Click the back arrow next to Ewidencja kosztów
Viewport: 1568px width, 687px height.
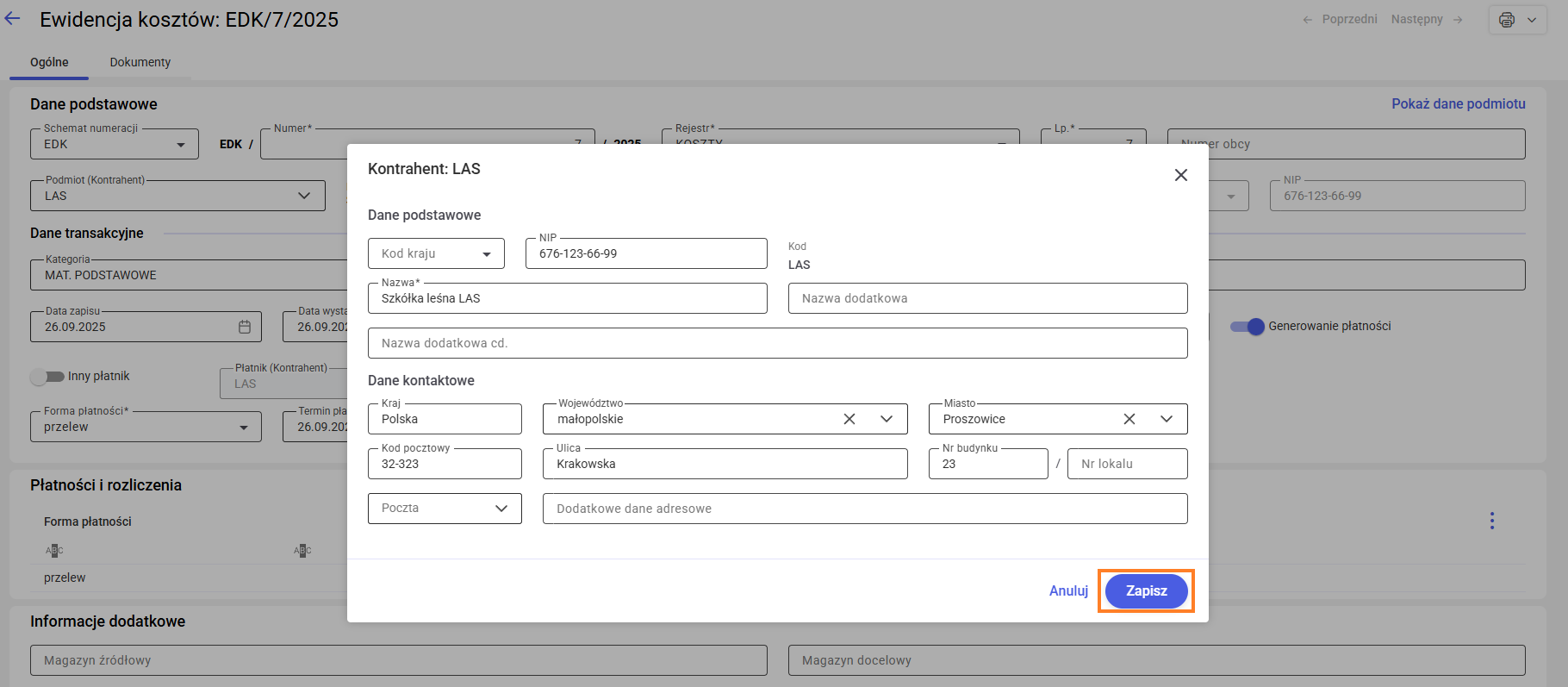click(x=13, y=19)
